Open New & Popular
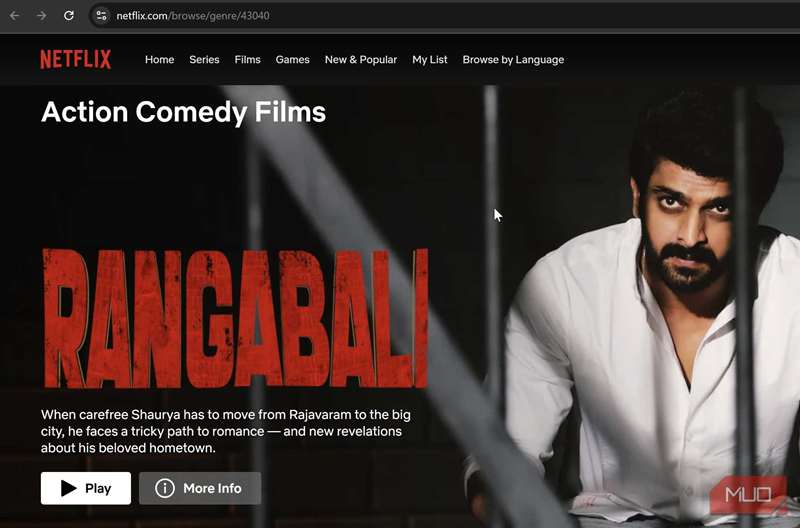Image resolution: width=800 pixels, height=528 pixels. coord(361,60)
